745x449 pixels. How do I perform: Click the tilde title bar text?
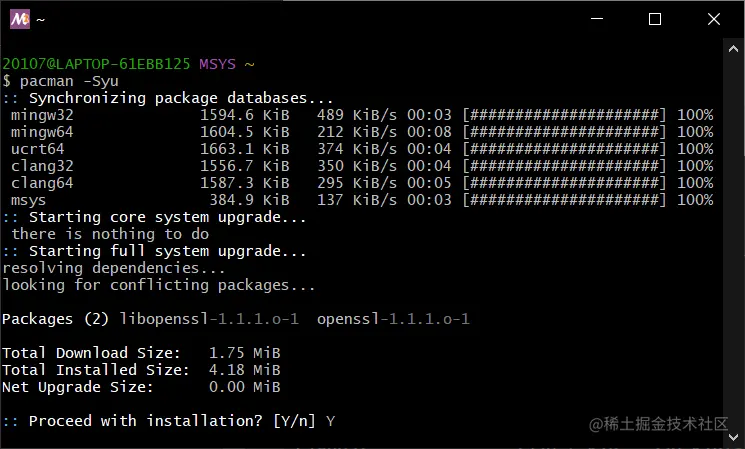[x=40, y=19]
